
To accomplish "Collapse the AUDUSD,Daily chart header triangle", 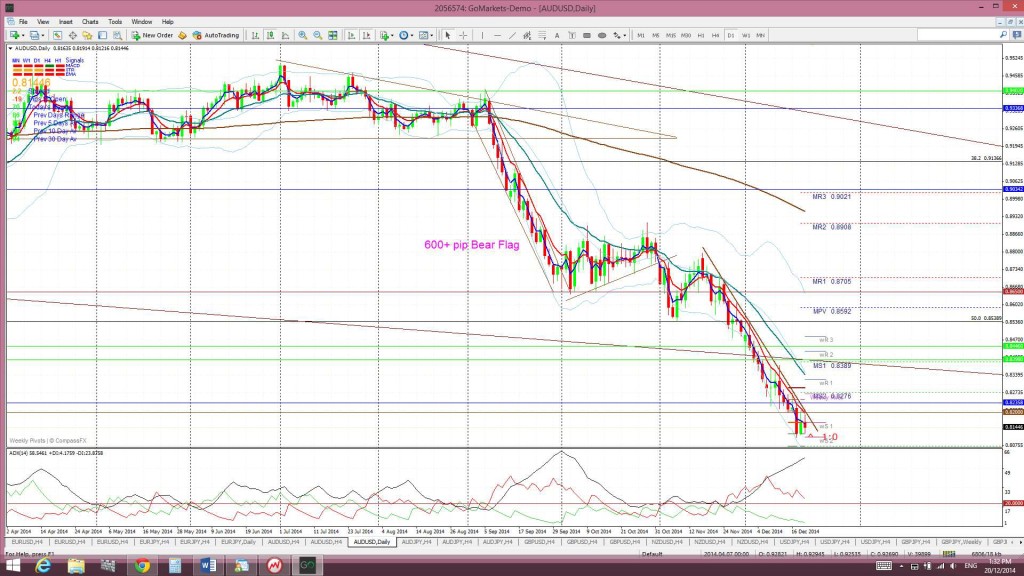I will pyautogui.click(x=10, y=48).
